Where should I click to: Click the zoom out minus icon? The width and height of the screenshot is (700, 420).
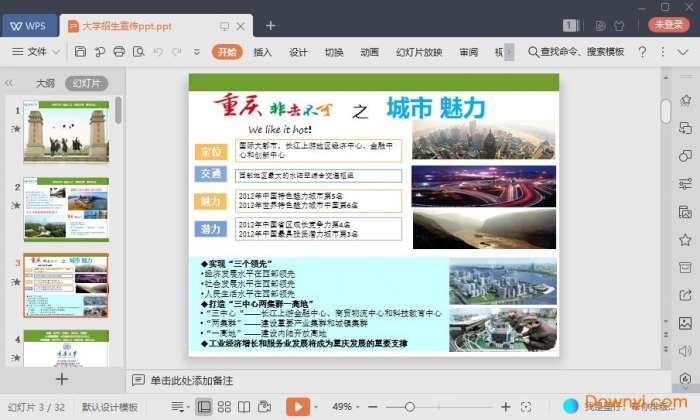[373, 407]
